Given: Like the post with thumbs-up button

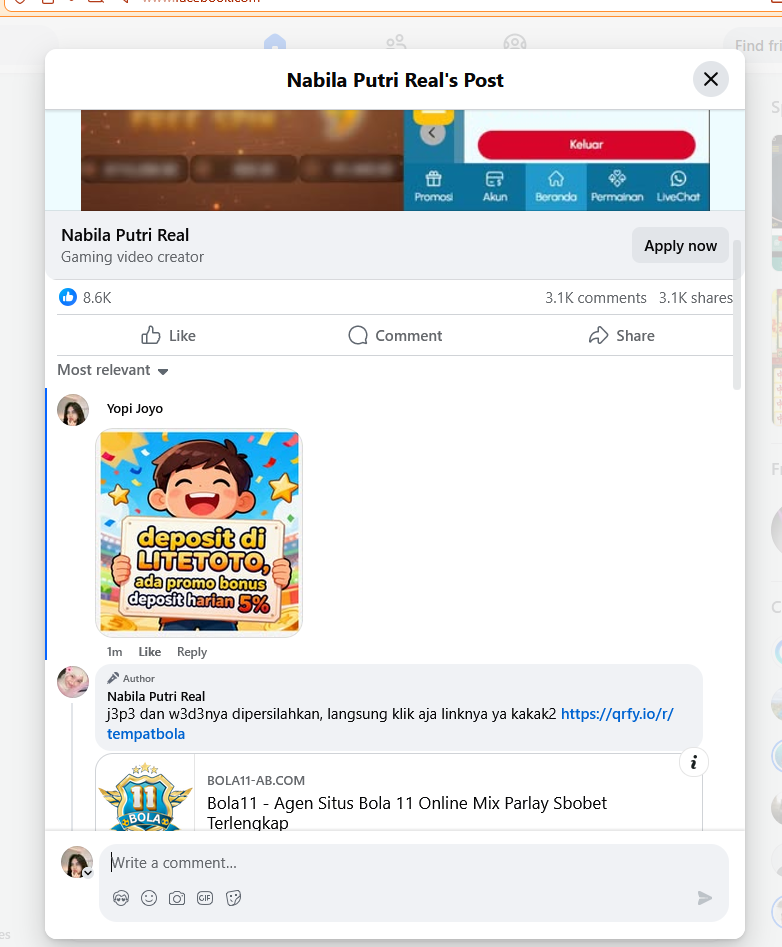Looking at the screenshot, I should click(168, 335).
